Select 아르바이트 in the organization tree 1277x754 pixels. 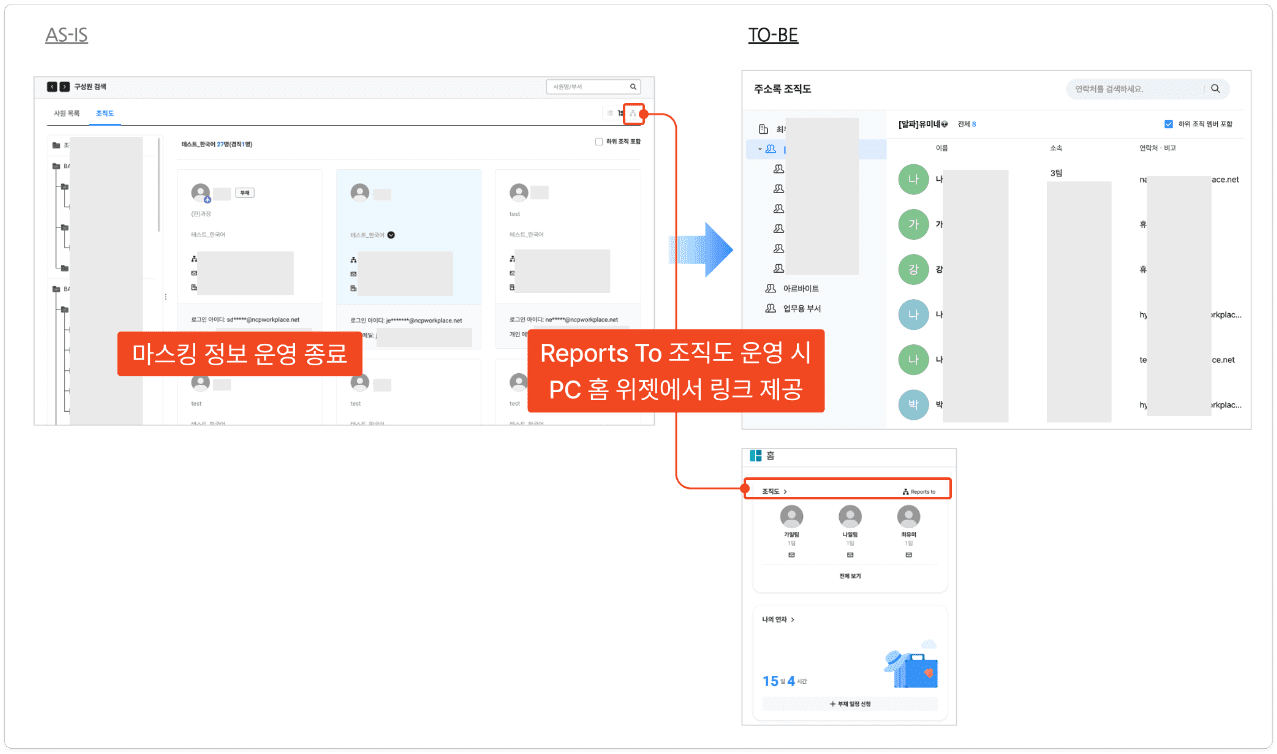(x=800, y=289)
